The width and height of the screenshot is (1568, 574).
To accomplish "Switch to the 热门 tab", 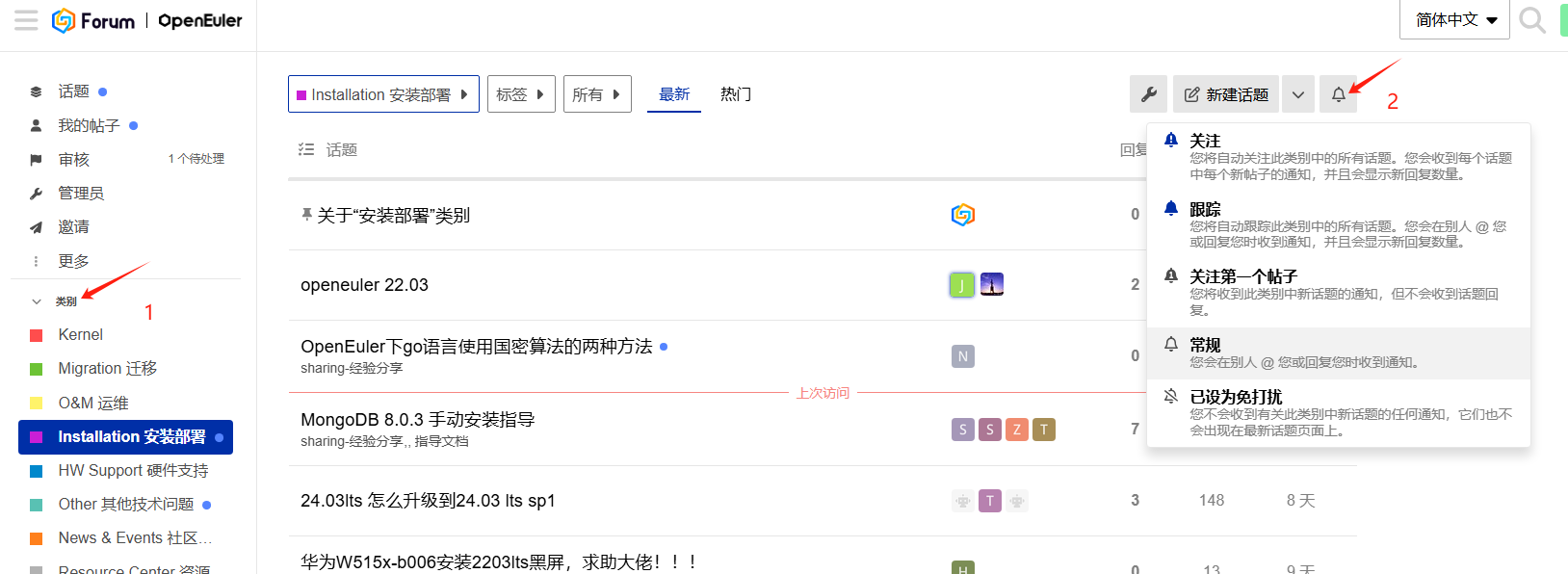I will (x=735, y=94).
